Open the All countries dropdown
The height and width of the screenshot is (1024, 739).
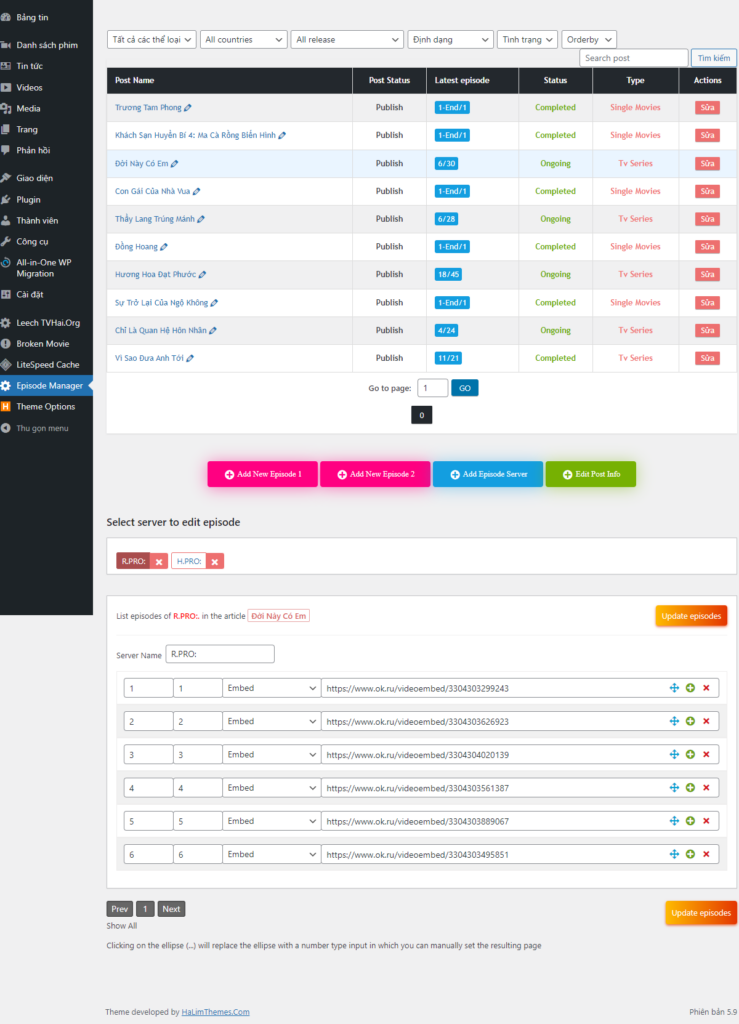[244, 40]
